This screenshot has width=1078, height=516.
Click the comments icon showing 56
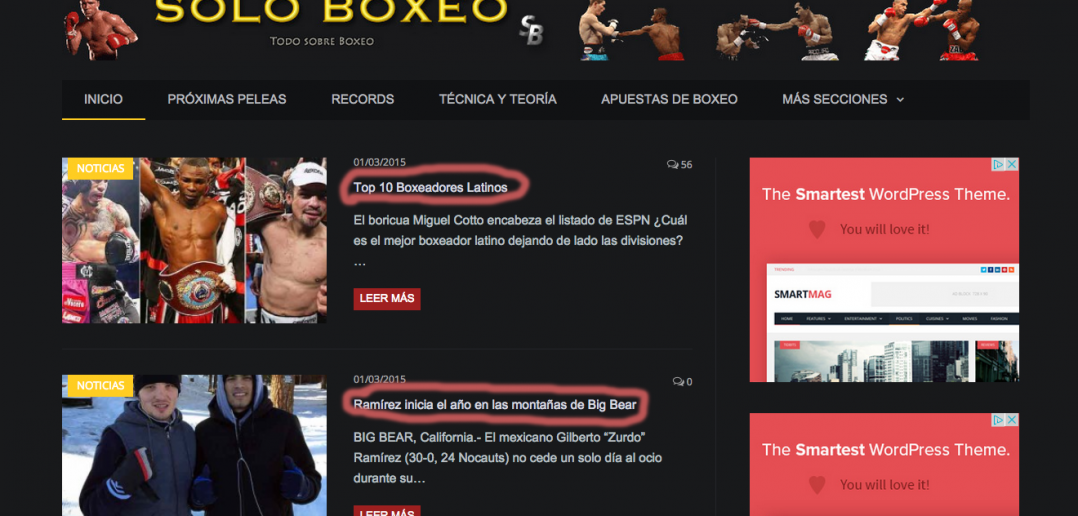(672, 165)
